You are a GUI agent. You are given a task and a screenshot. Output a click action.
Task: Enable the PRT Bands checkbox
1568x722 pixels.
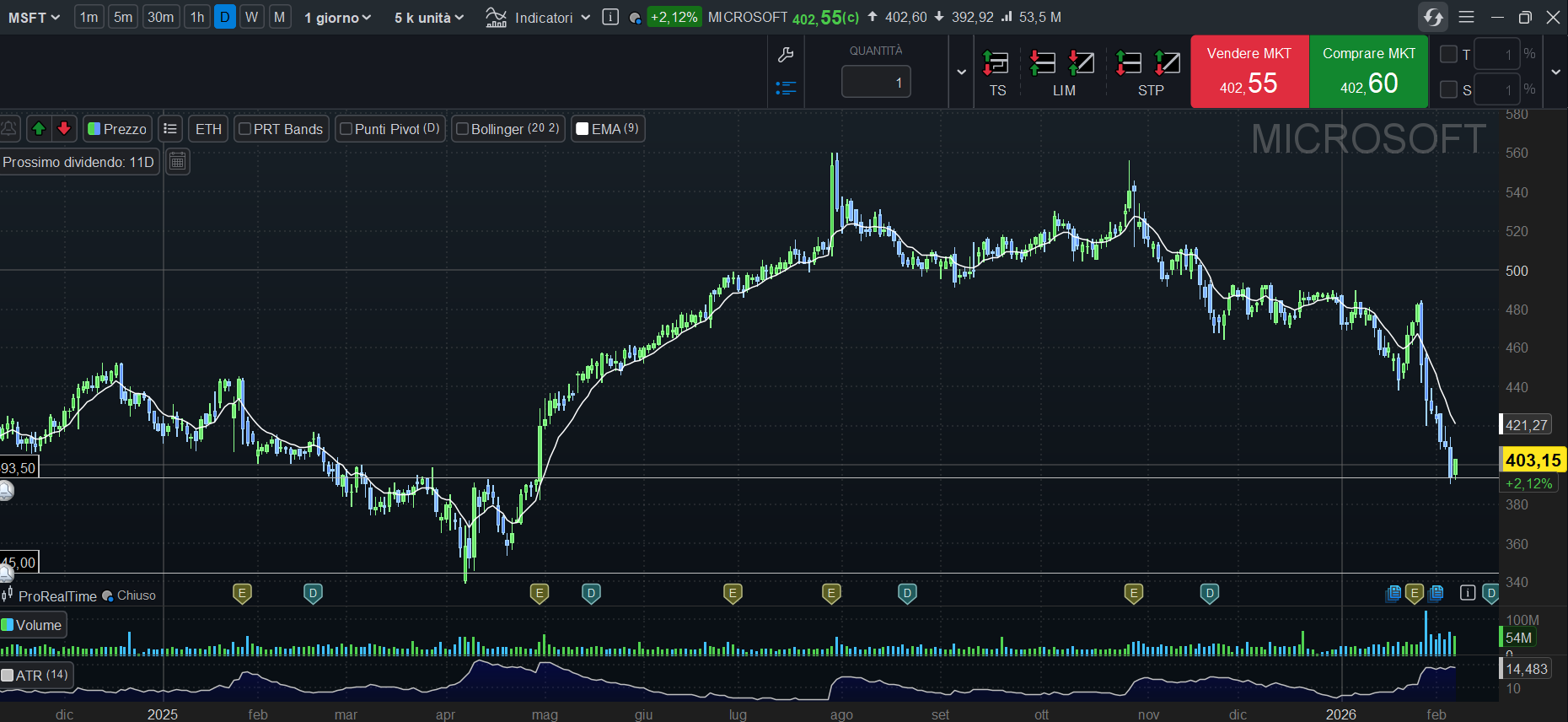coord(245,129)
